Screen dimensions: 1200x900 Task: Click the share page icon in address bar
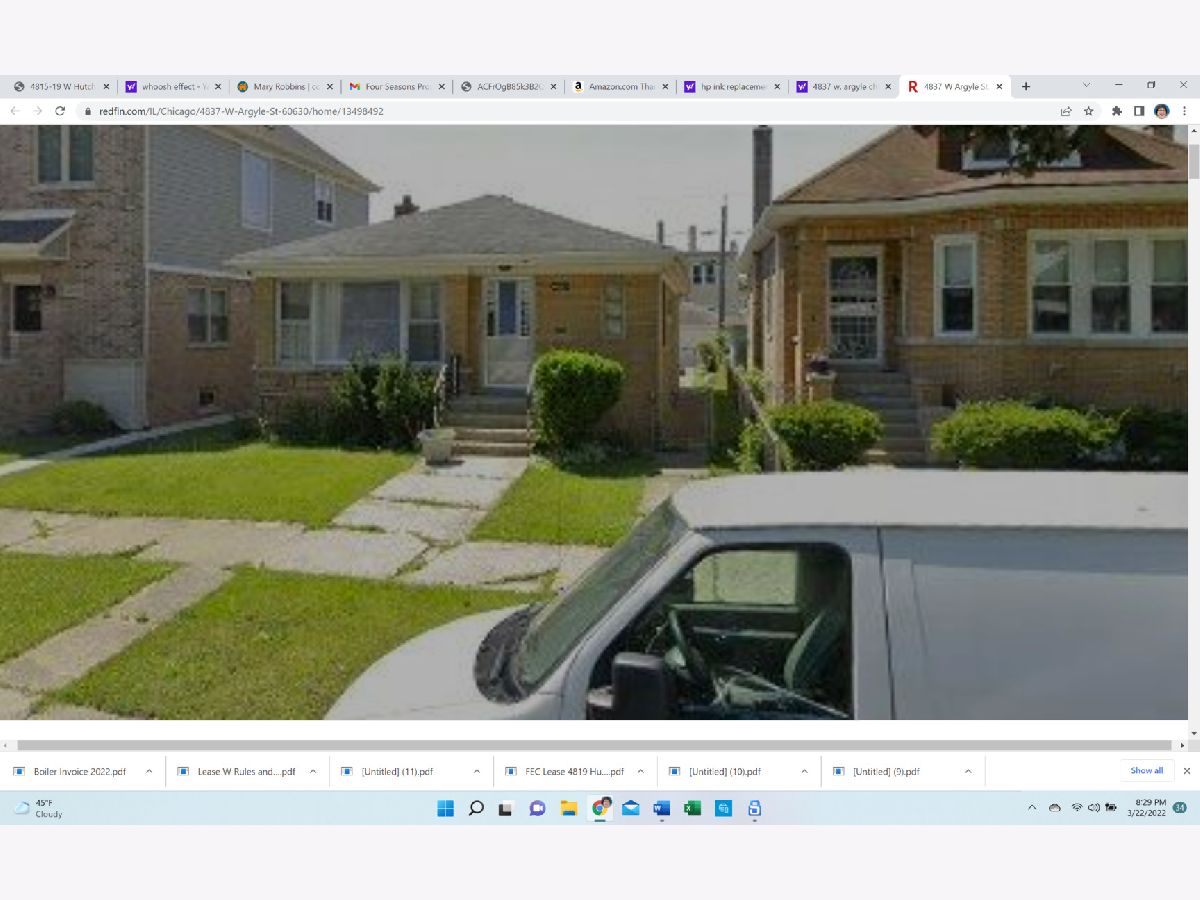point(1066,111)
